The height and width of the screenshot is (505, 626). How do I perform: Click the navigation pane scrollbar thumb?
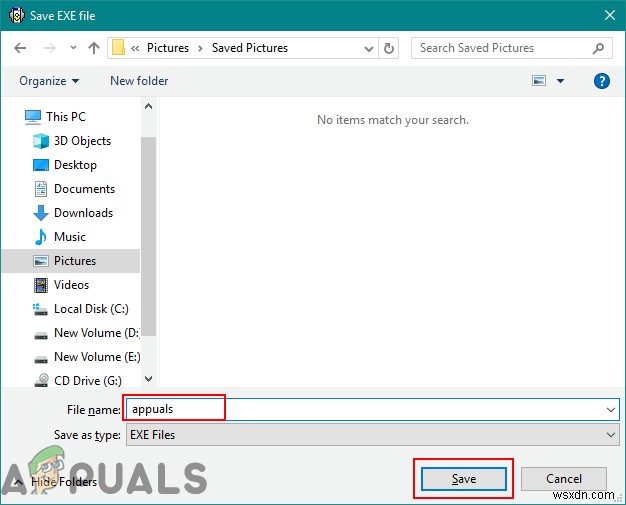(149, 236)
